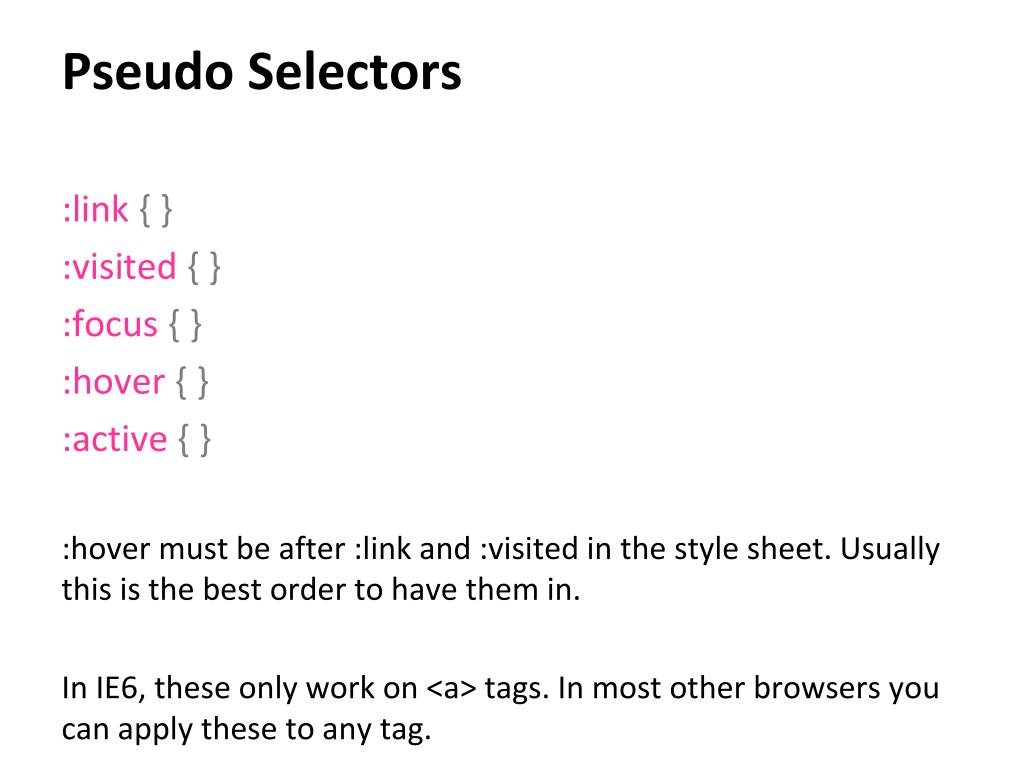
Task: Click the :visited selector text
Action: tap(120, 267)
